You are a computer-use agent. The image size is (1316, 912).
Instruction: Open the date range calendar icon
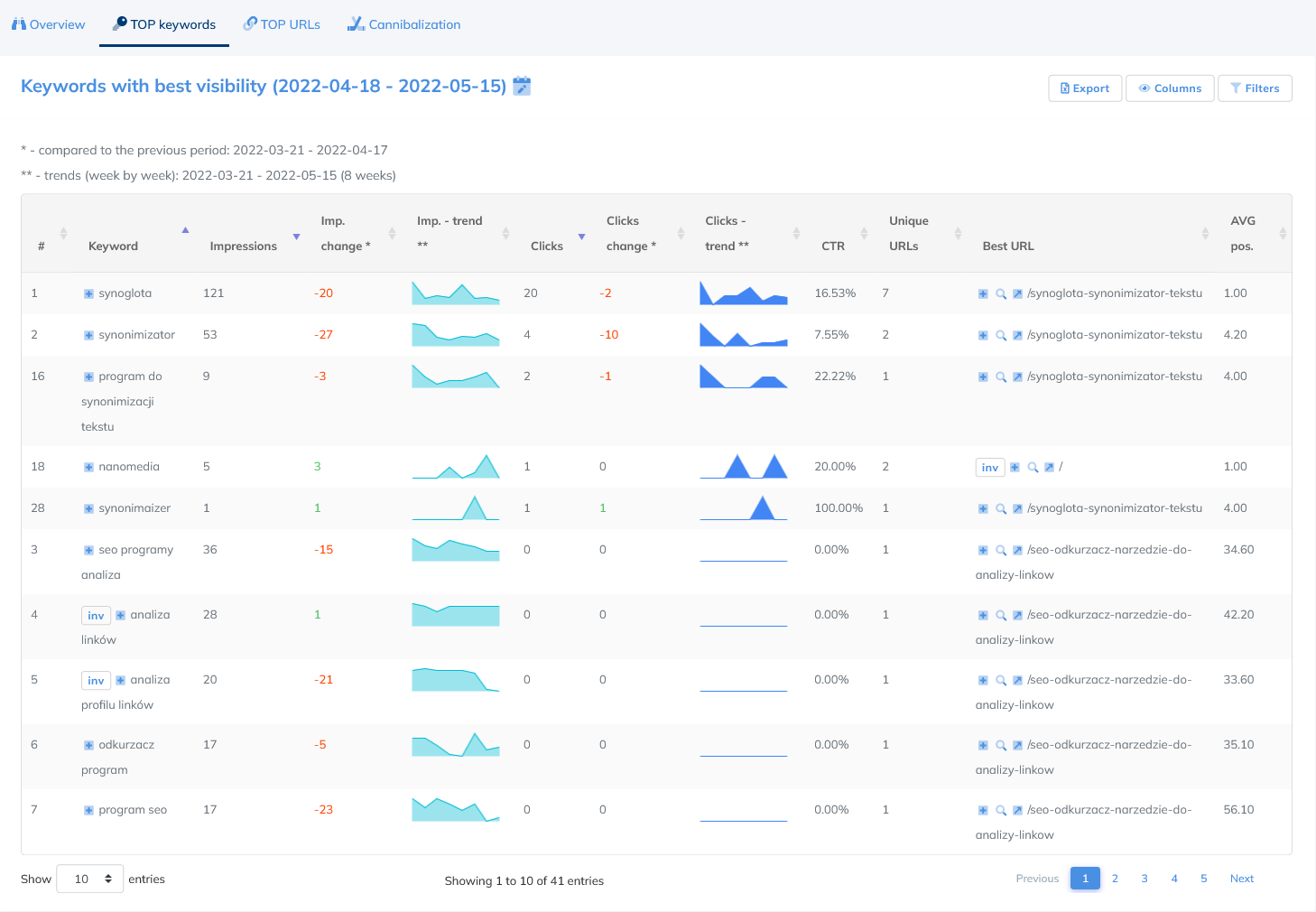pos(522,87)
